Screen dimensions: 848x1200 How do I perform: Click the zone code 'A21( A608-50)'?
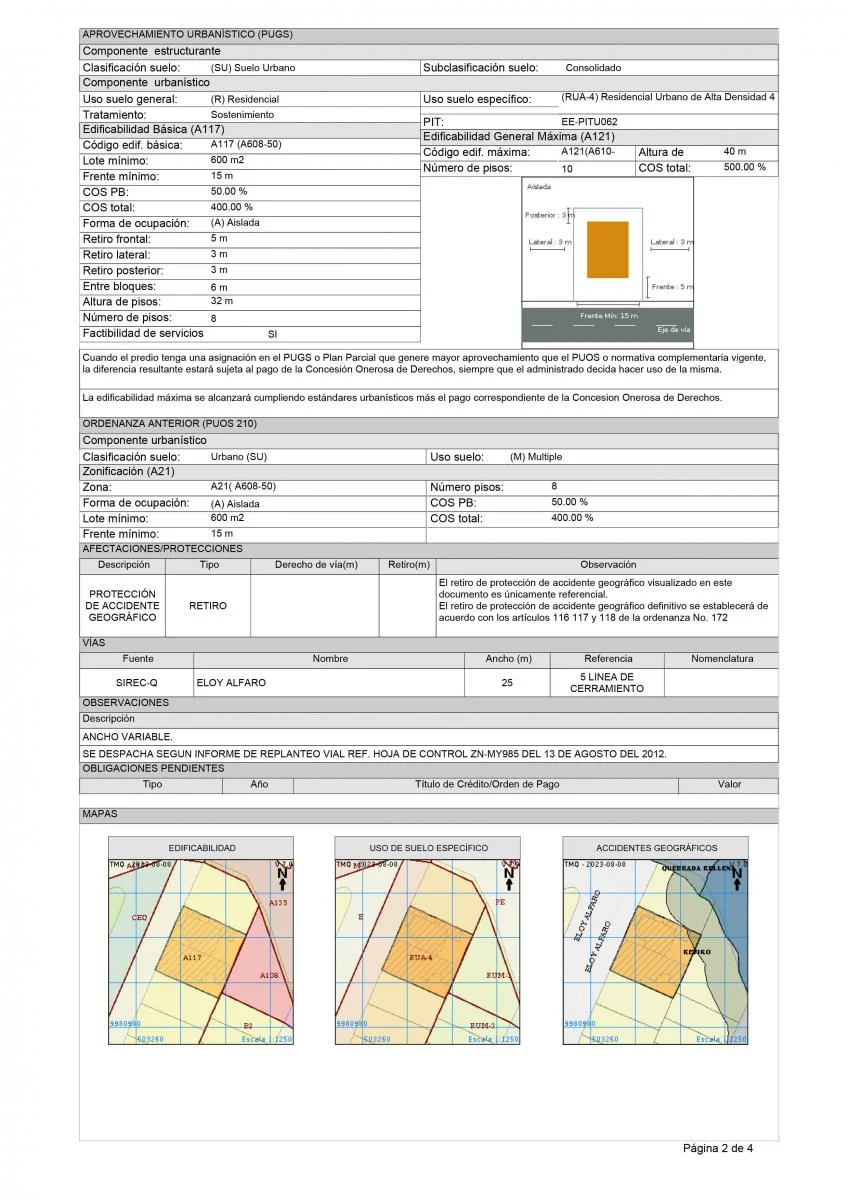tap(243, 486)
